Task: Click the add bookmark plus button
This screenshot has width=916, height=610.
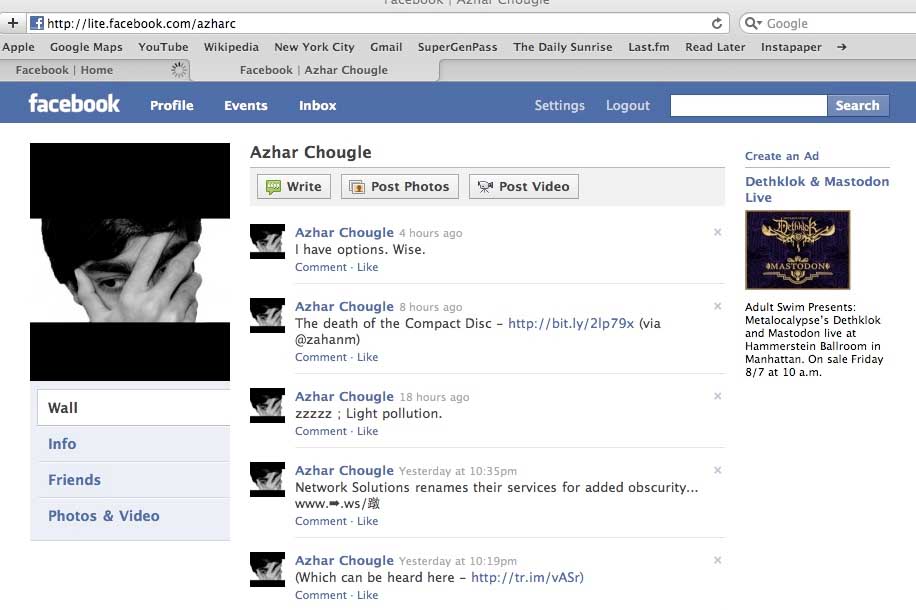Action: (13, 23)
